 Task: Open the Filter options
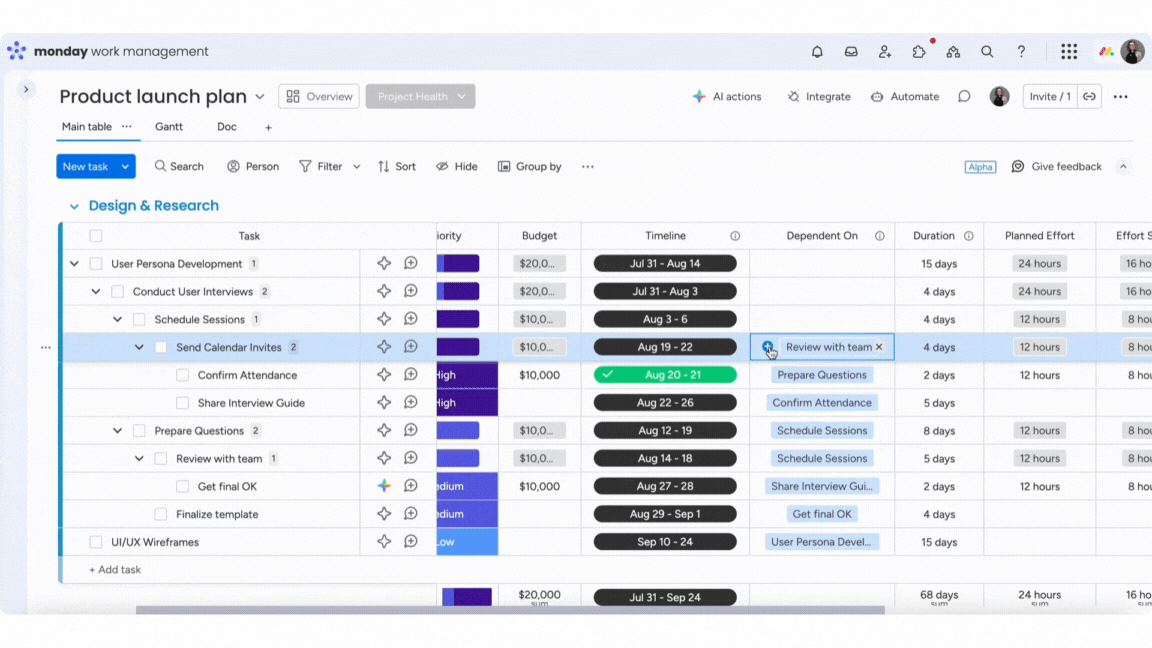click(x=323, y=166)
